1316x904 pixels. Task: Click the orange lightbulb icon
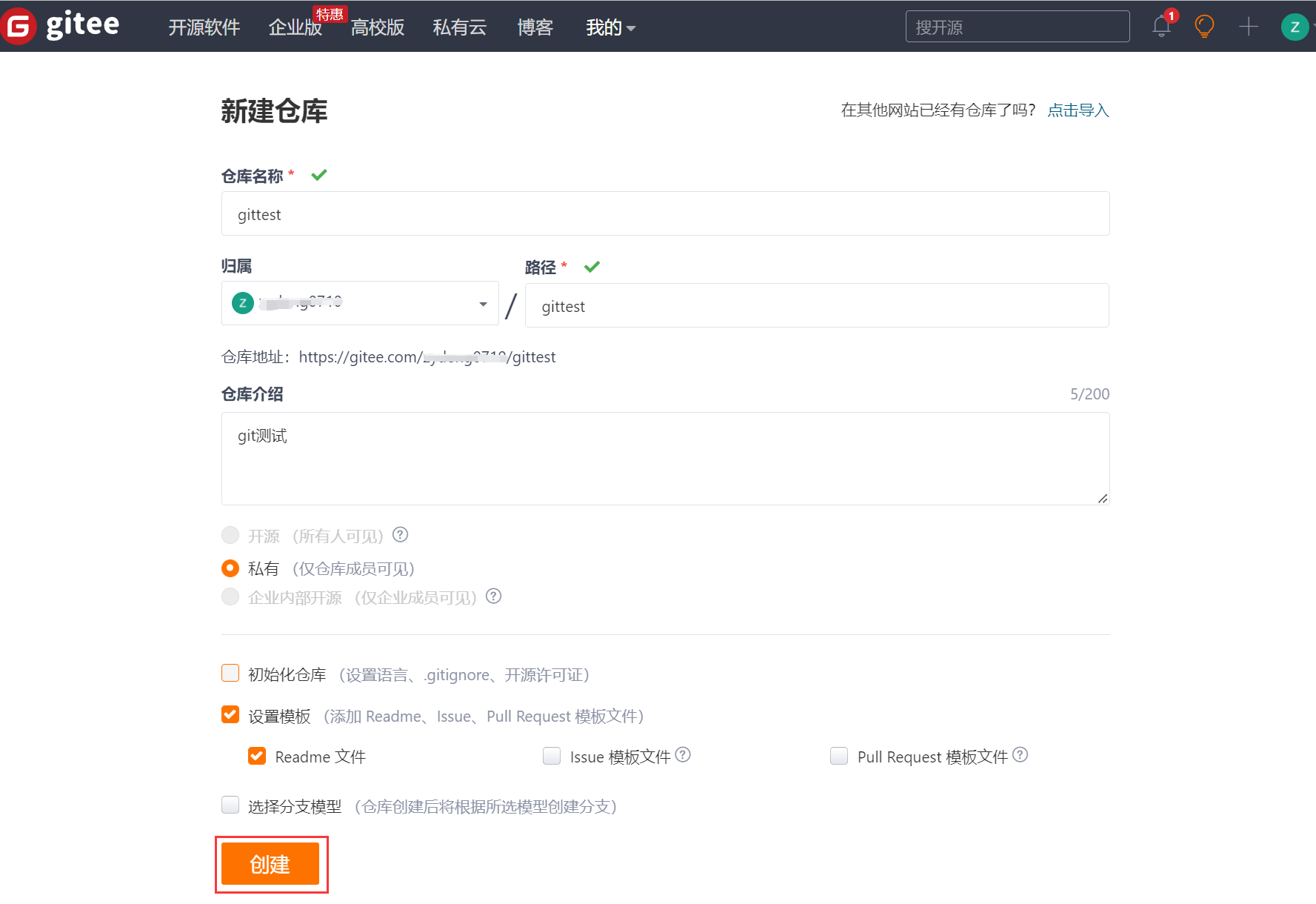pos(1205,27)
